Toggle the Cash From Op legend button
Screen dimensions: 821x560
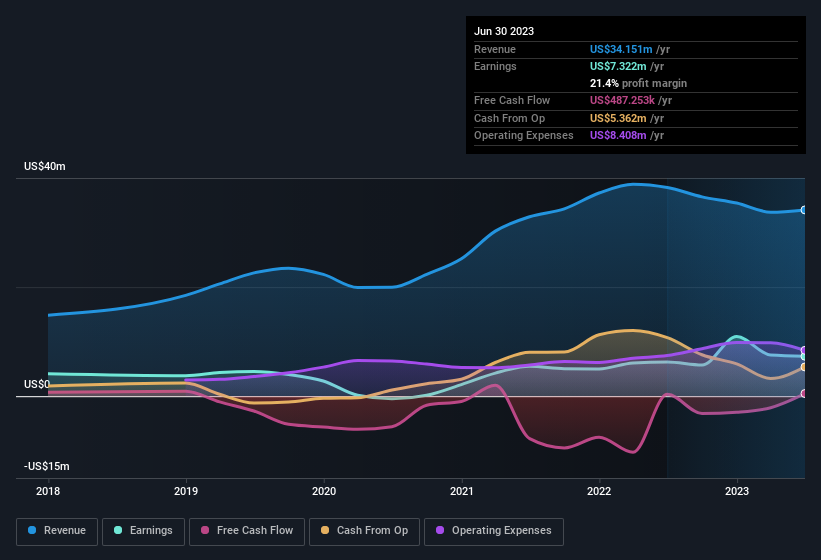pos(364,531)
